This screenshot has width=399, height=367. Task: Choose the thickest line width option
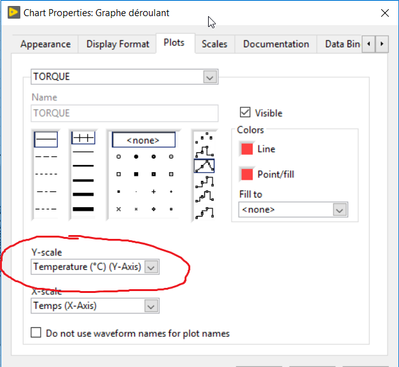pos(83,209)
